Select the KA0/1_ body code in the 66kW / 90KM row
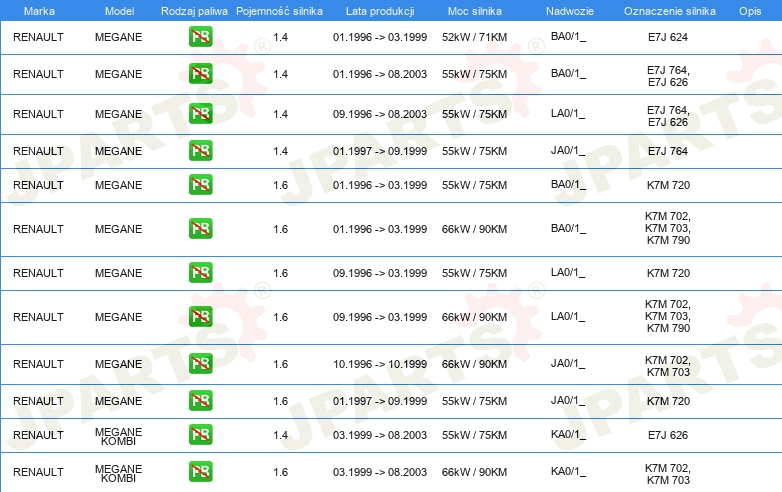The width and height of the screenshot is (782, 492). coord(569,472)
